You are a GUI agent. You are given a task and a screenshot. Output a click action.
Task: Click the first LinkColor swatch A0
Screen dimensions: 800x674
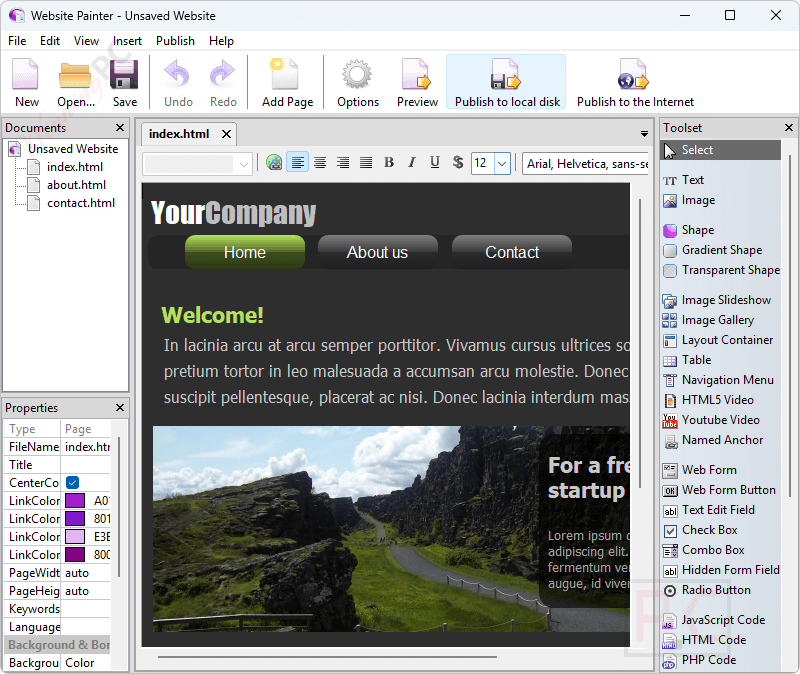click(x=75, y=501)
